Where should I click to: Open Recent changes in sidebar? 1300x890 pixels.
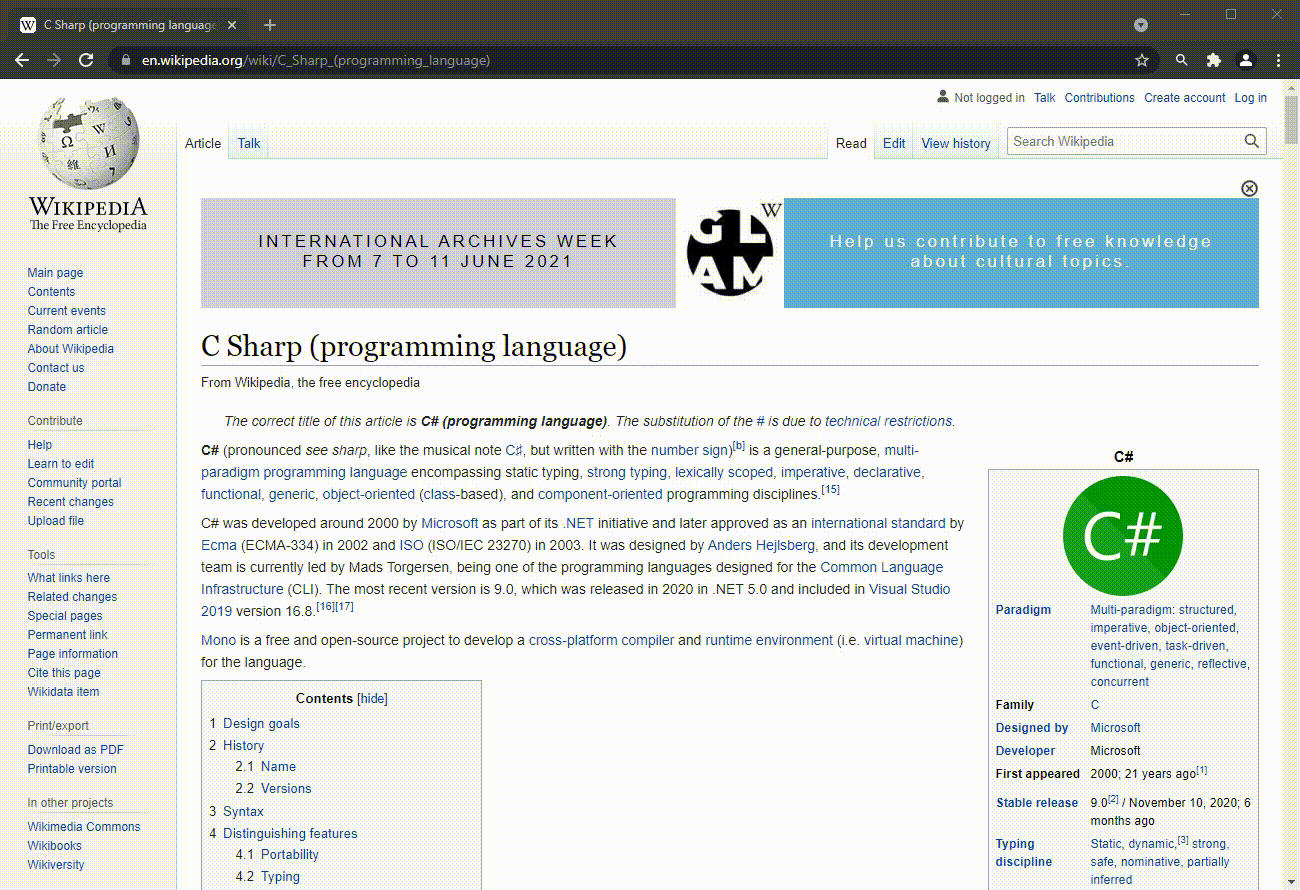70,502
